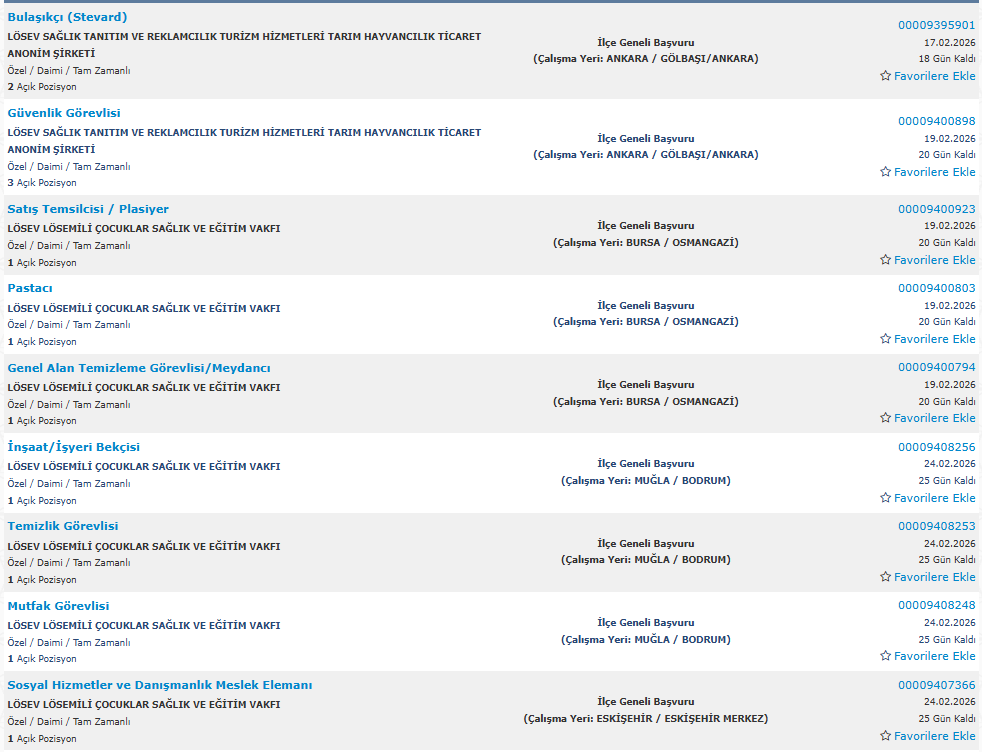Viewport: 982px width, 752px height.
Task: Open listing number 00009408253
Action: tap(936, 526)
